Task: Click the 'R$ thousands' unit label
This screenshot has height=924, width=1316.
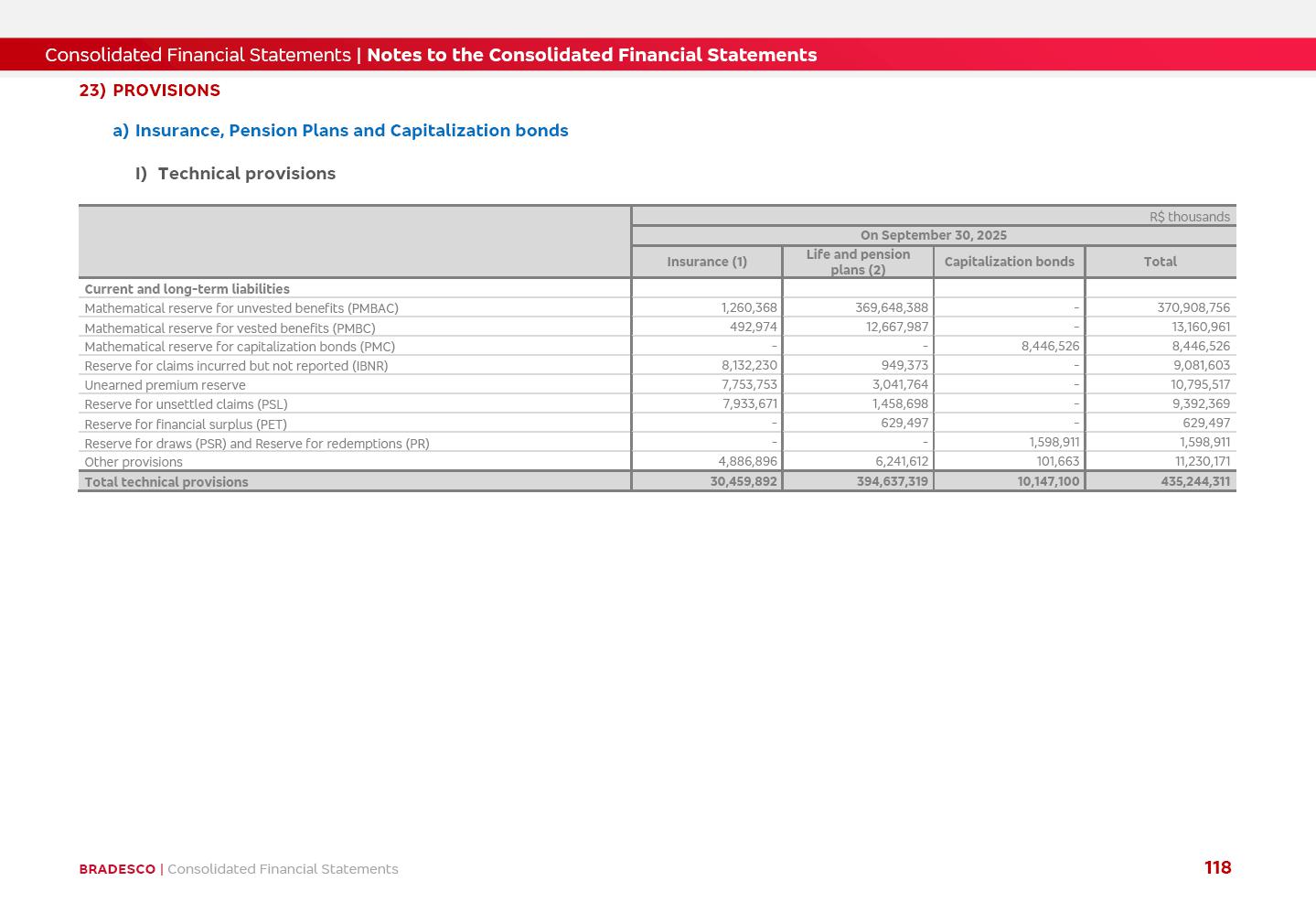Action: 1189,217
